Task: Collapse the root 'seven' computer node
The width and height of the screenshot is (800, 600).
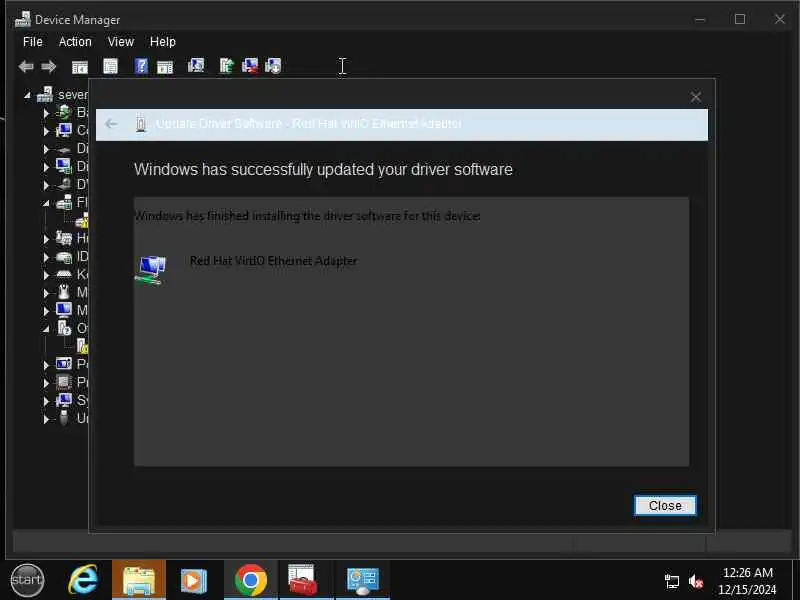Action: pyautogui.click(x=28, y=95)
